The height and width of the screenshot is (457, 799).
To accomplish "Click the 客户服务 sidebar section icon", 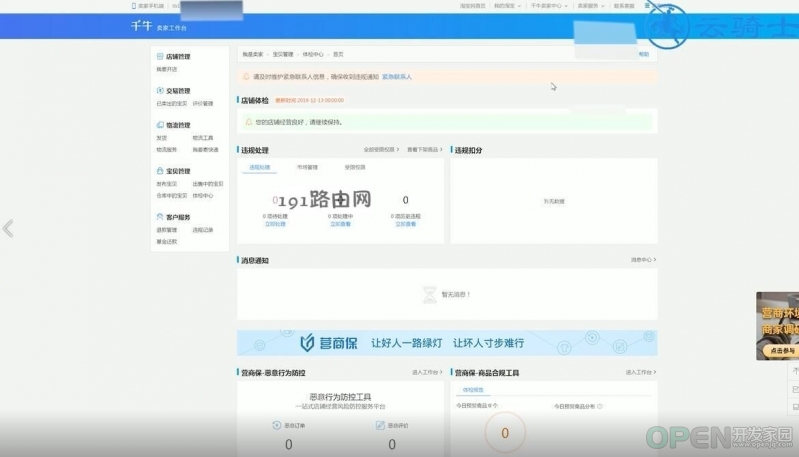I will 160,217.
